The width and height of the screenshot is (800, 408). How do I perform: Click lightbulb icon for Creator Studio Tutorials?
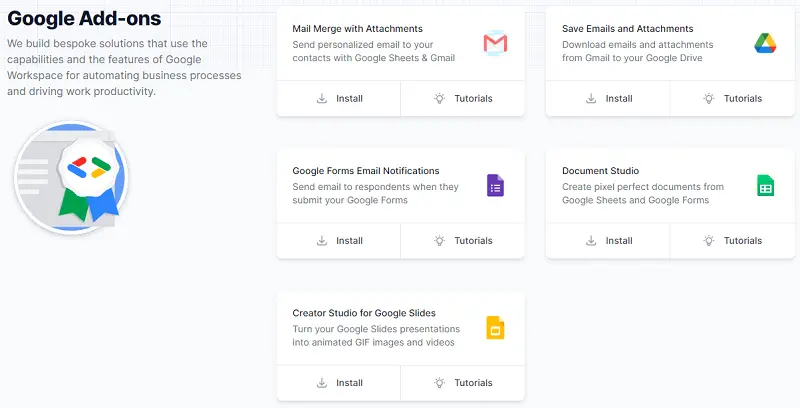439,382
